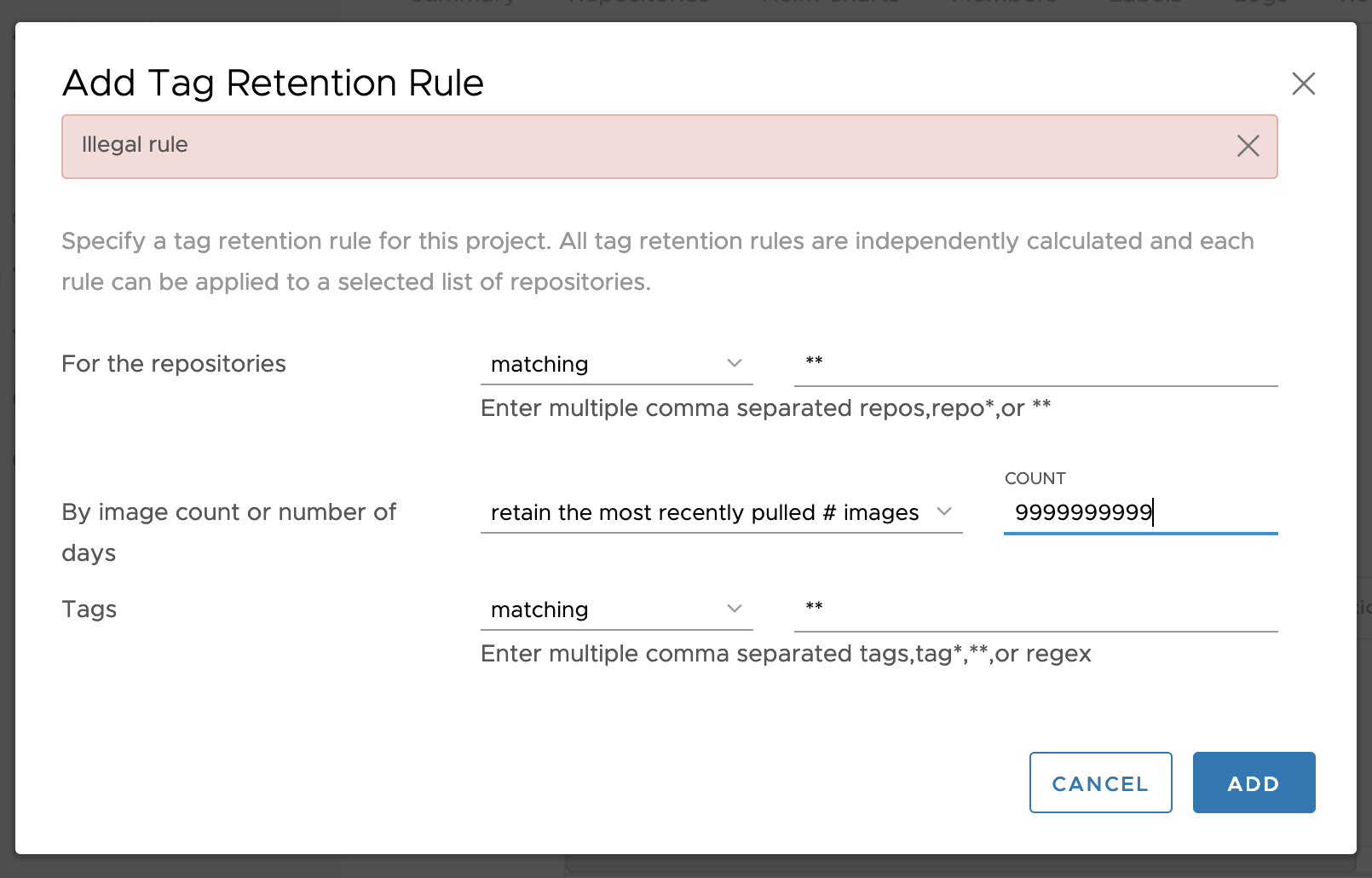The width and height of the screenshot is (1372, 878).
Task: Select the COUNT field showing 9999999999
Action: point(1139,513)
